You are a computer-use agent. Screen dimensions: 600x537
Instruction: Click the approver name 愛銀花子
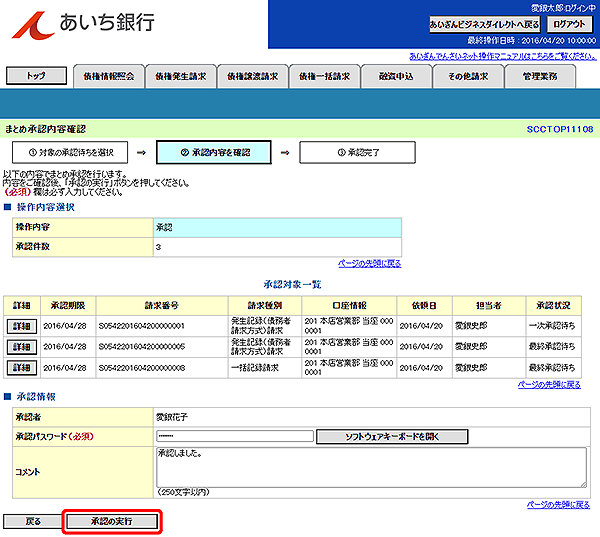pos(172,417)
